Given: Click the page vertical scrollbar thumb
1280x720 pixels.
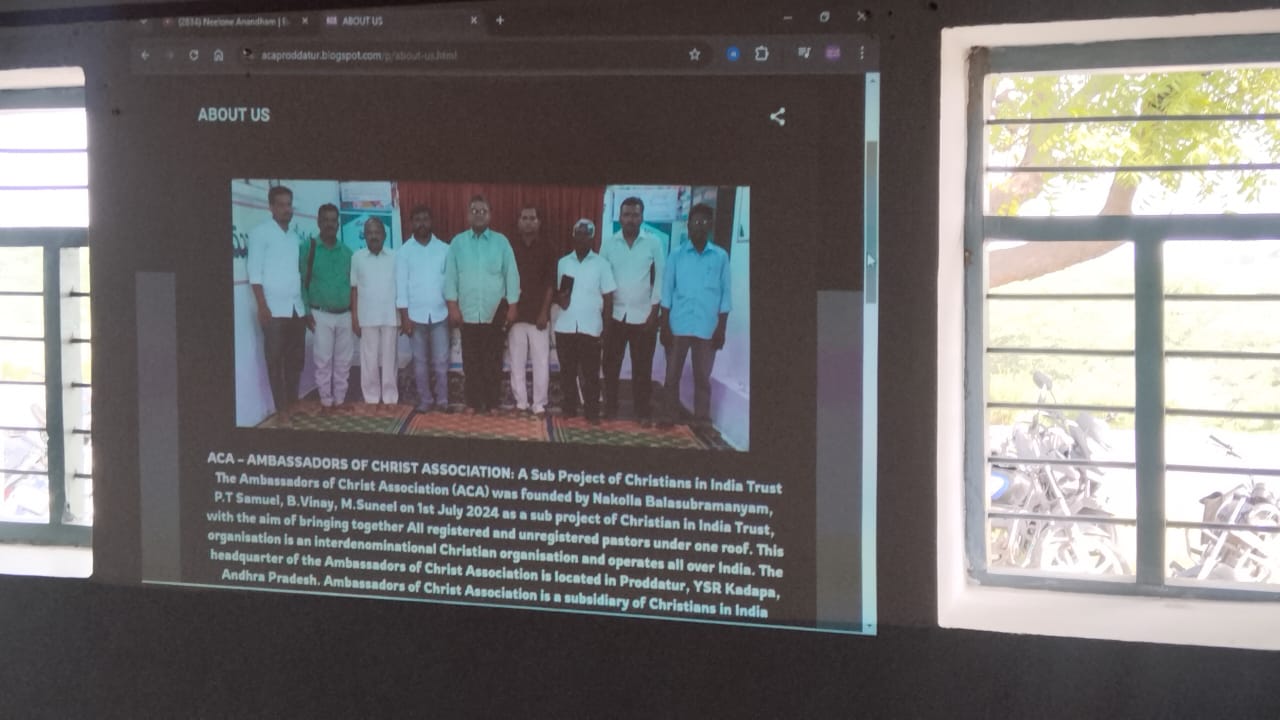Looking at the screenshot, I should (871, 222).
